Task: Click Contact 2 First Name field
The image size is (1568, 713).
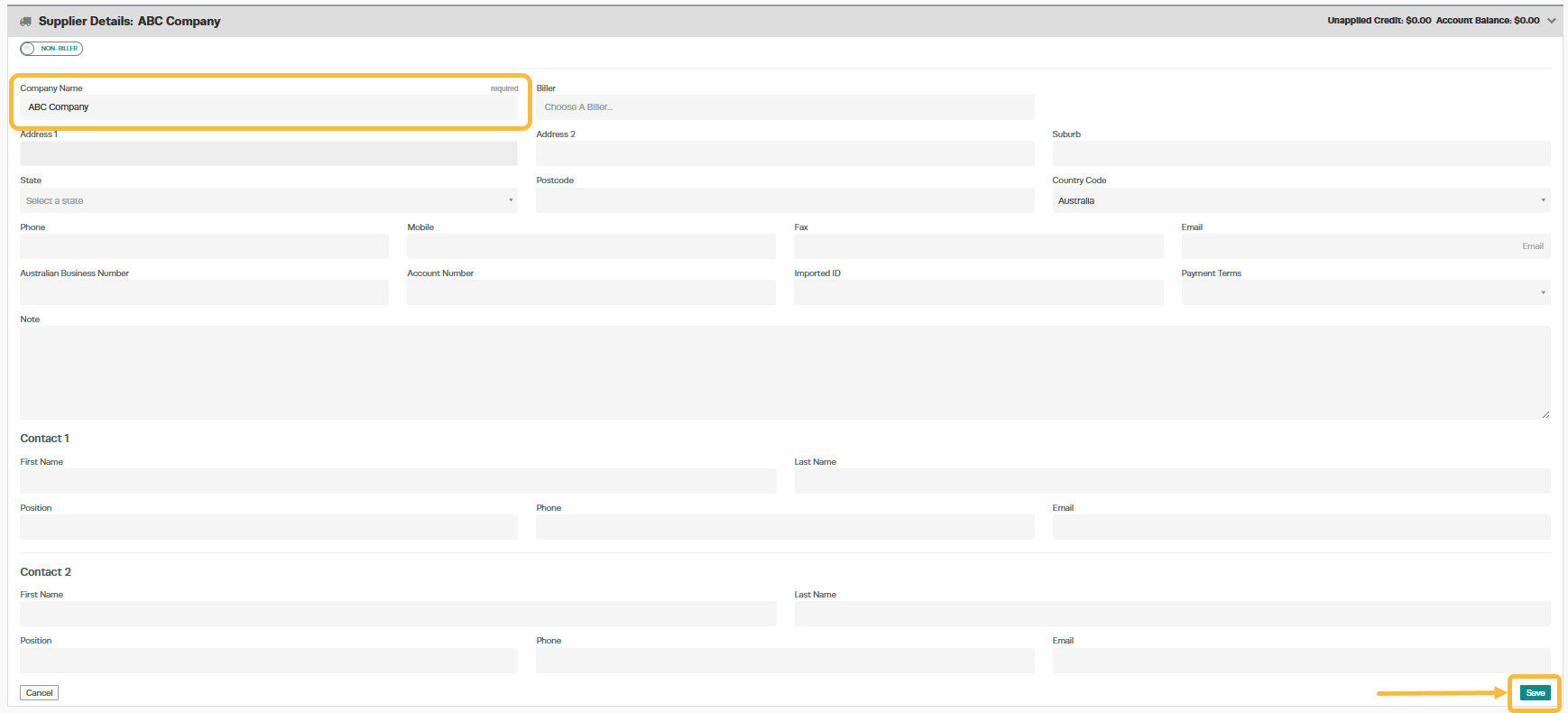Action: click(398, 614)
